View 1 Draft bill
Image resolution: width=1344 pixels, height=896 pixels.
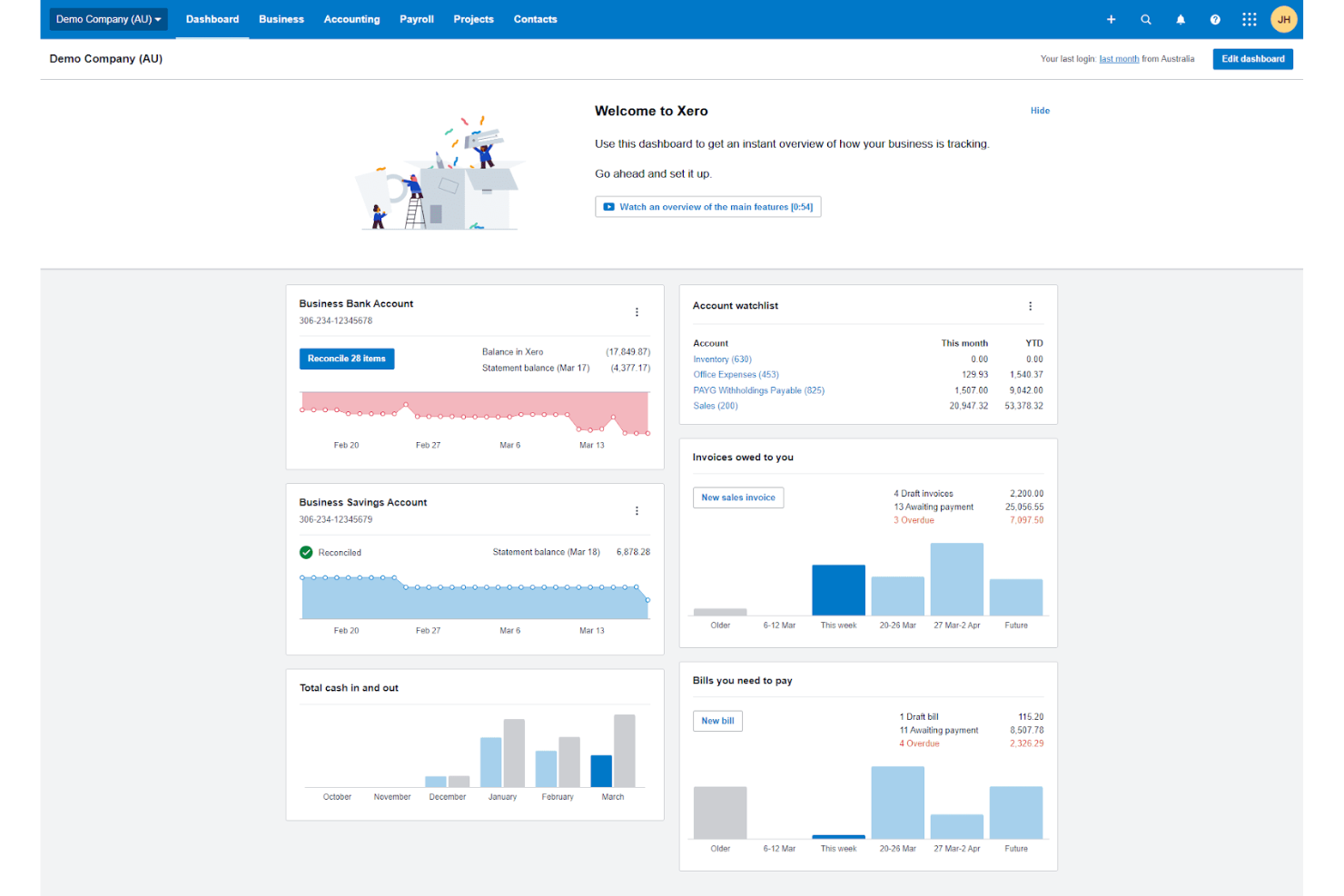tap(919, 717)
